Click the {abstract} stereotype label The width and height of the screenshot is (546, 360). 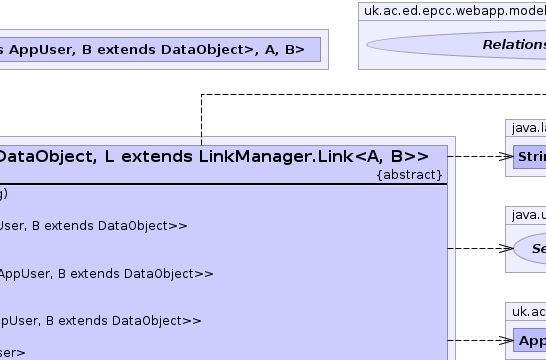pyautogui.click(x=410, y=175)
